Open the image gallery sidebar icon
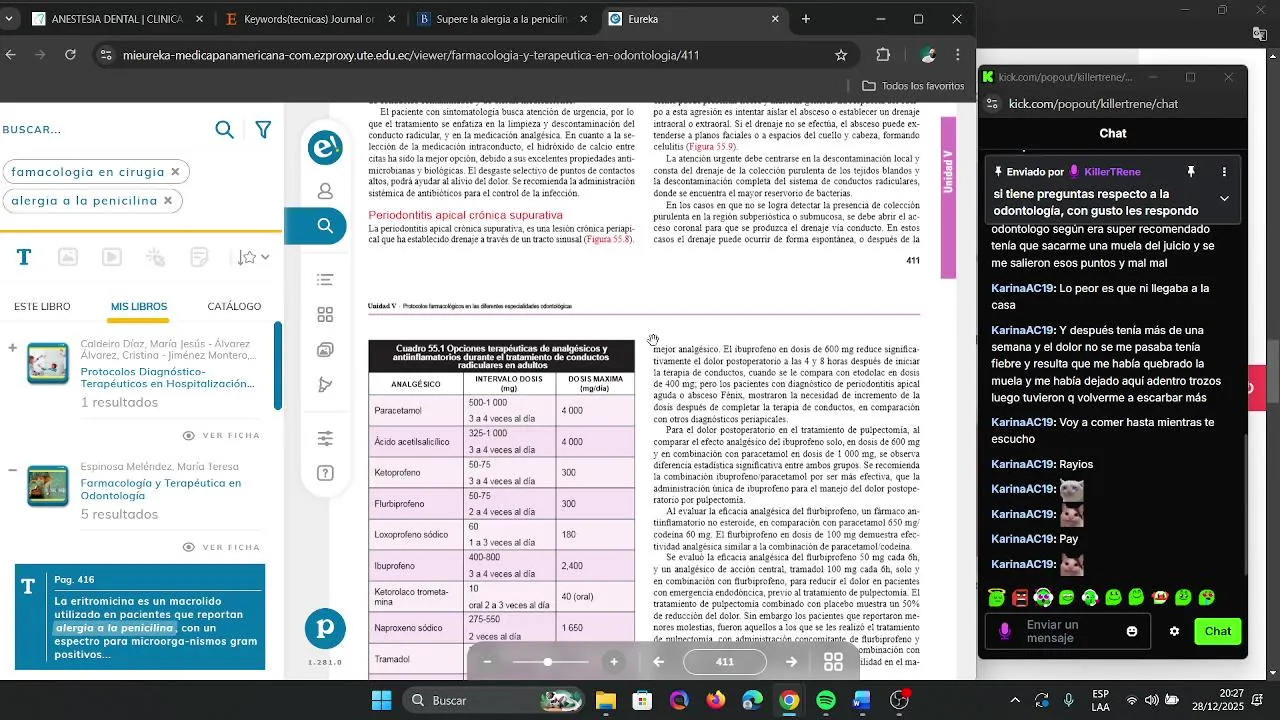This screenshot has height=720, width=1280. [x=325, y=350]
